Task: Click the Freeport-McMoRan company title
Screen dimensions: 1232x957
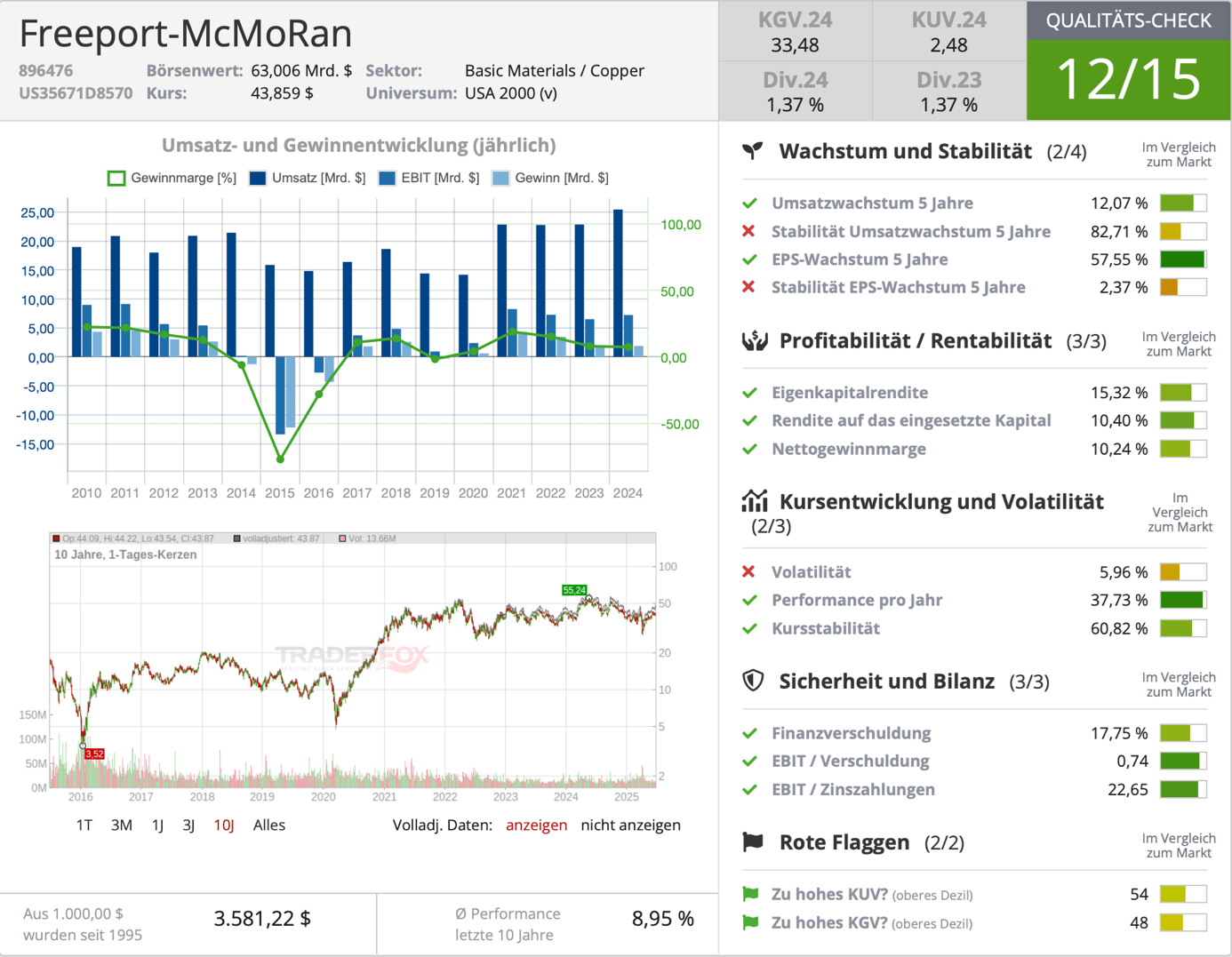Action: pos(186,34)
